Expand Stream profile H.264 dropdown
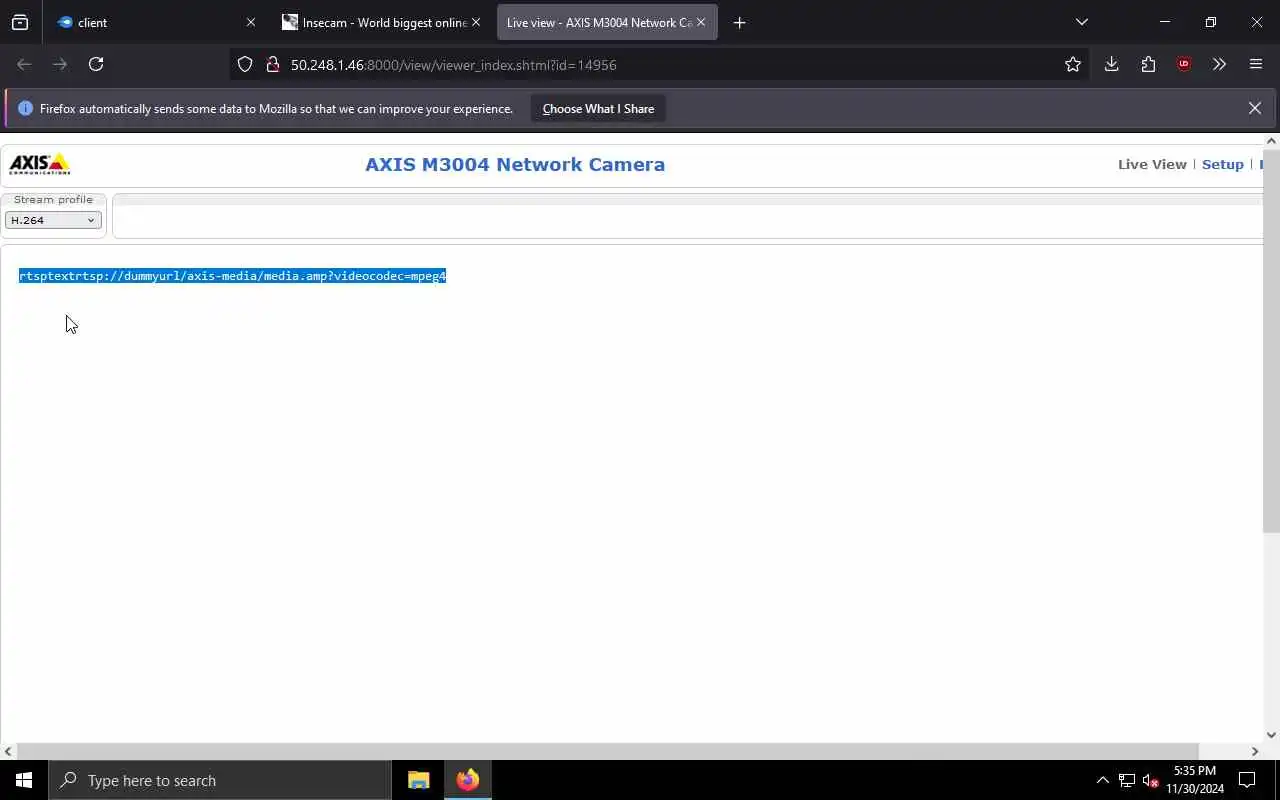Image resolution: width=1280 pixels, height=800 pixels. click(x=53, y=220)
